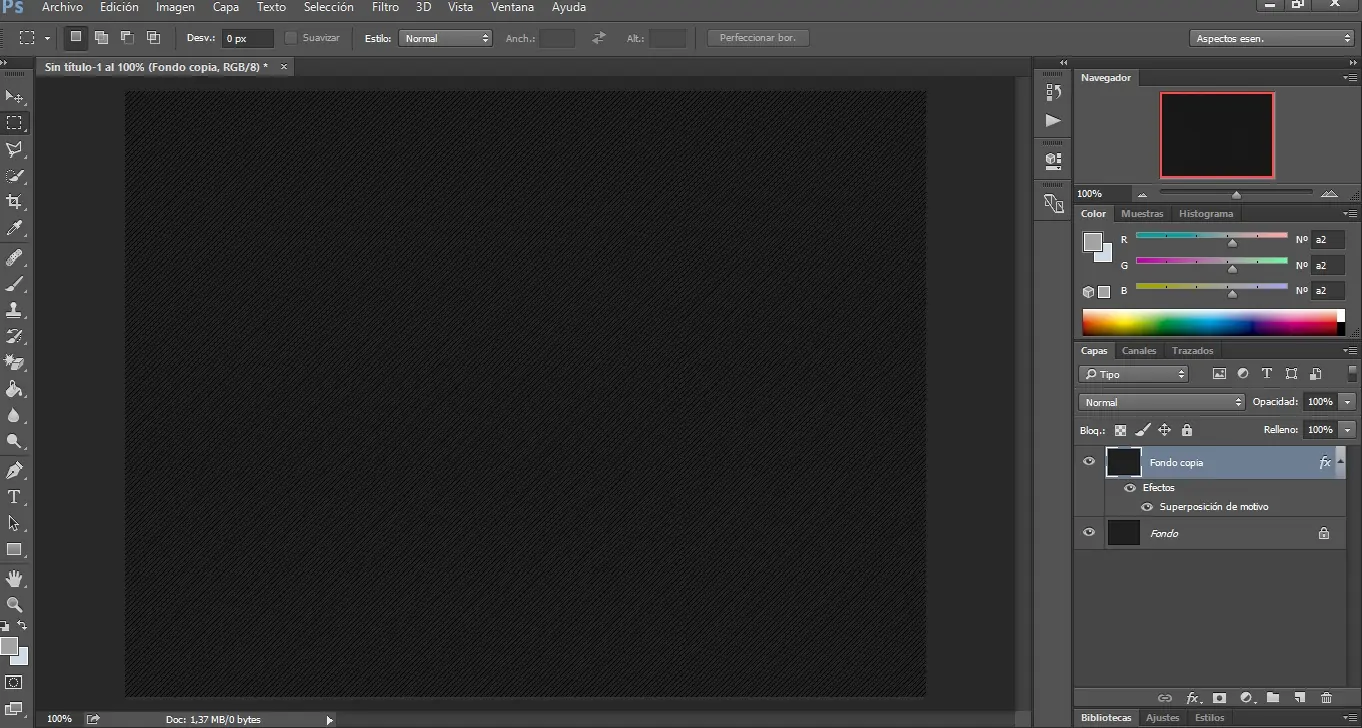Click the Navigator zoom slider
This screenshot has width=1362, height=728.
(1236, 193)
